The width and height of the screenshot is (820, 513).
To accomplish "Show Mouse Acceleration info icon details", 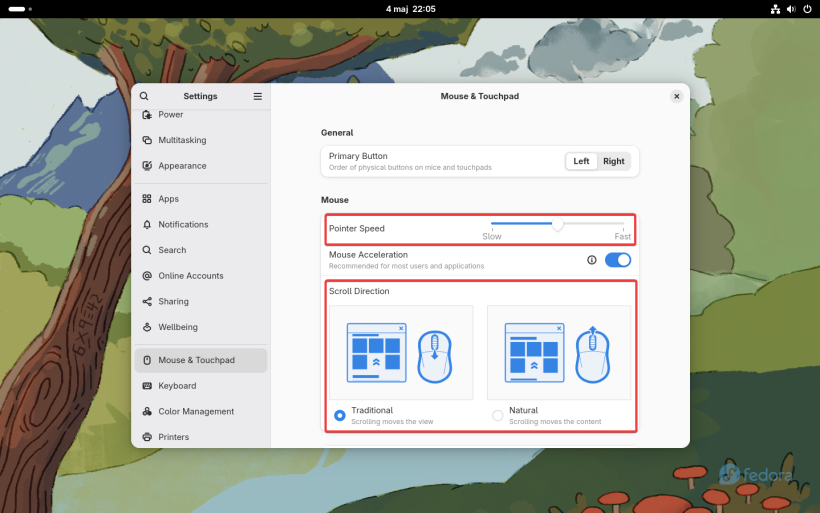I will (591, 260).
